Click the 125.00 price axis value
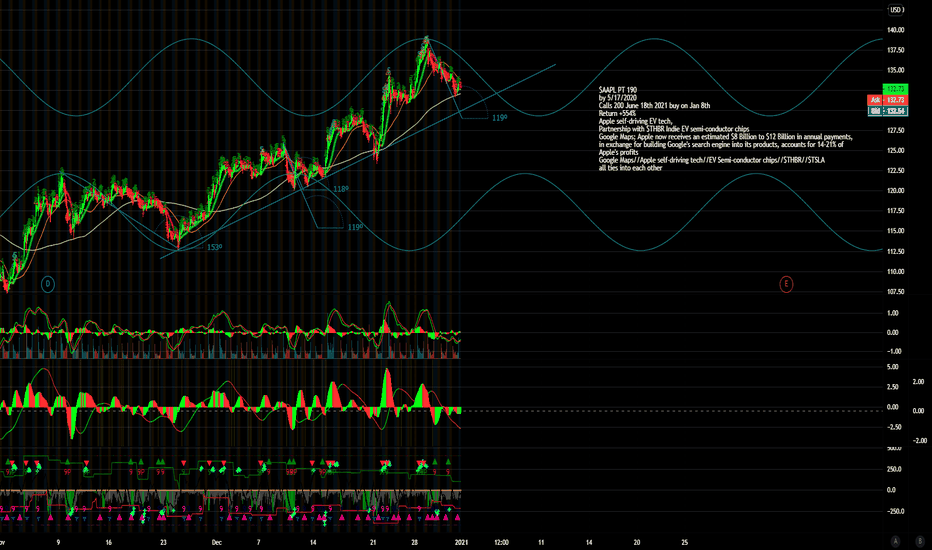This screenshot has height=550, width=932. pyautogui.click(x=896, y=150)
